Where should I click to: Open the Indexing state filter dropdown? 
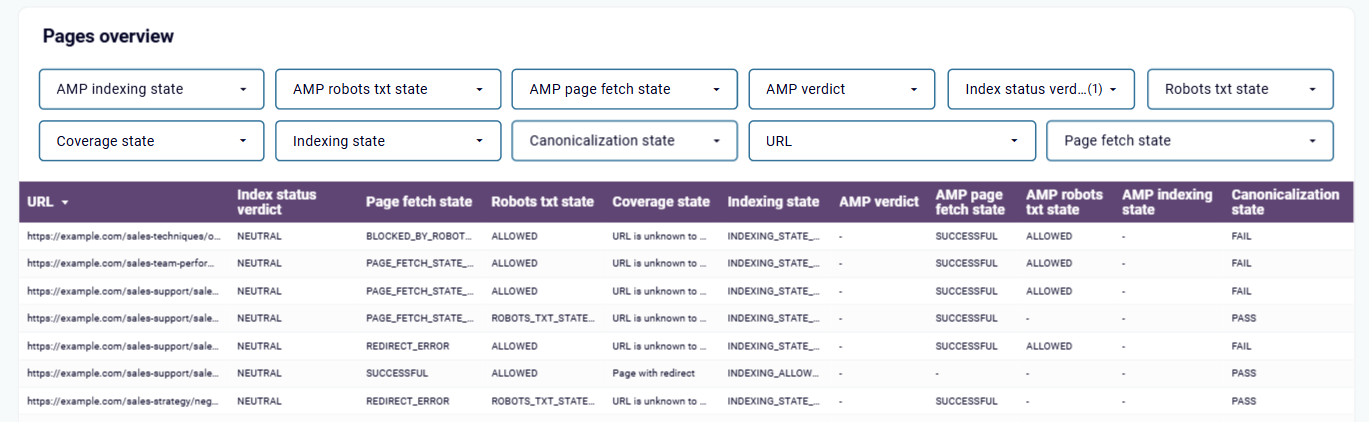388,141
